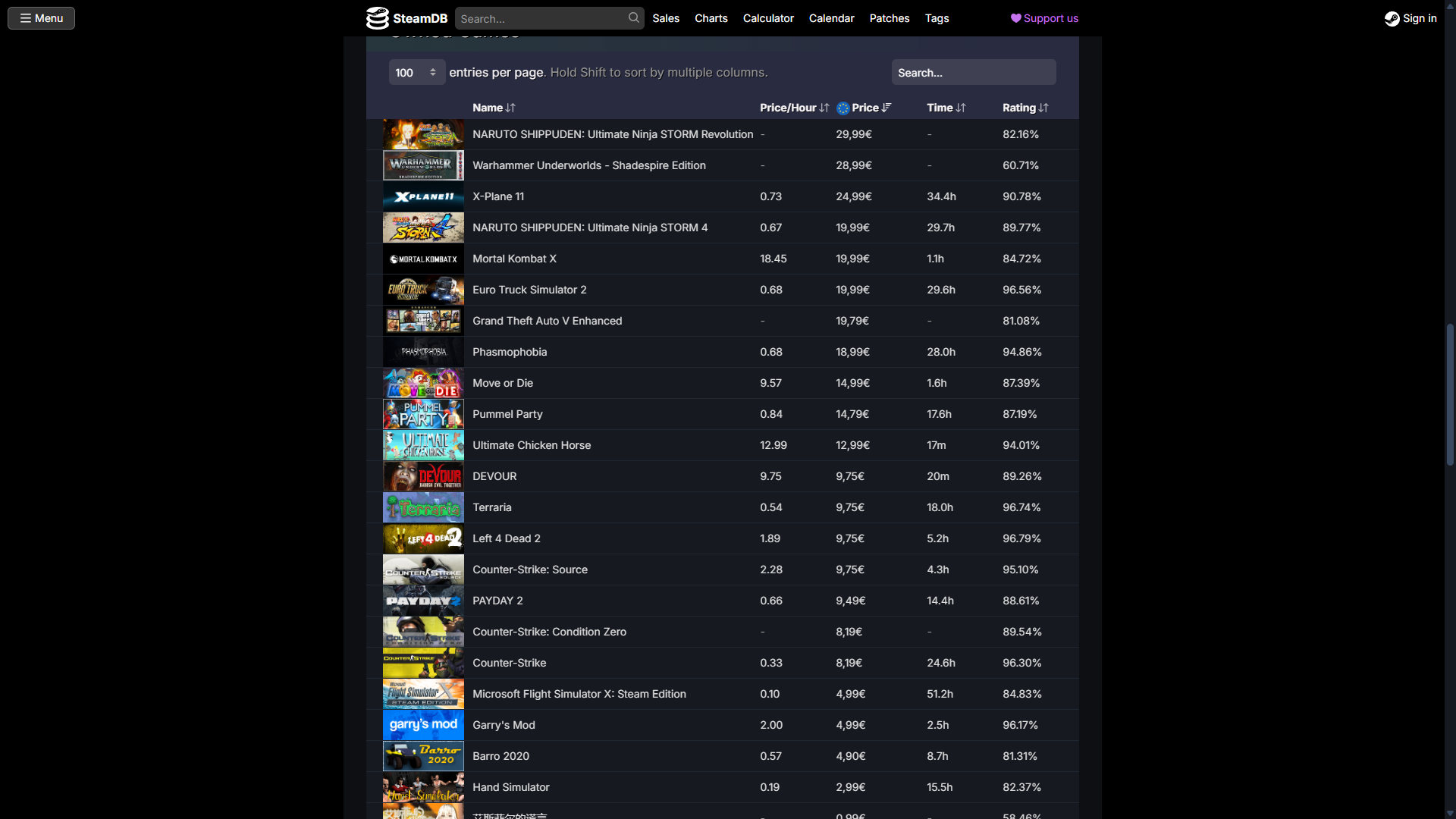Image resolution: width=1456 pixels, height=819 pixels.
Task: Open the Calendar page
Action: coord(831,18)
